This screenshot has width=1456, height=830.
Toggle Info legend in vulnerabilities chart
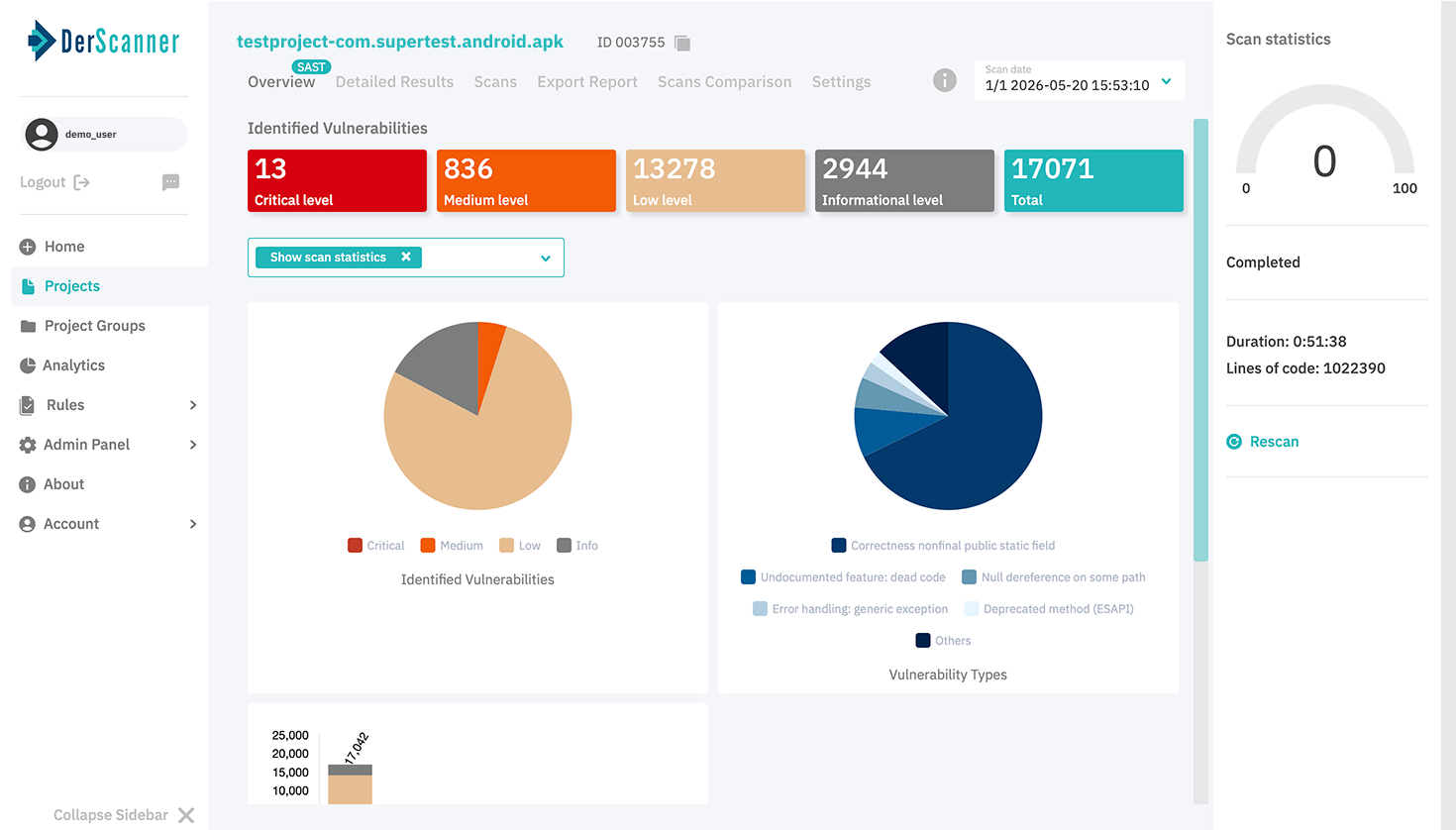(577, 546)
